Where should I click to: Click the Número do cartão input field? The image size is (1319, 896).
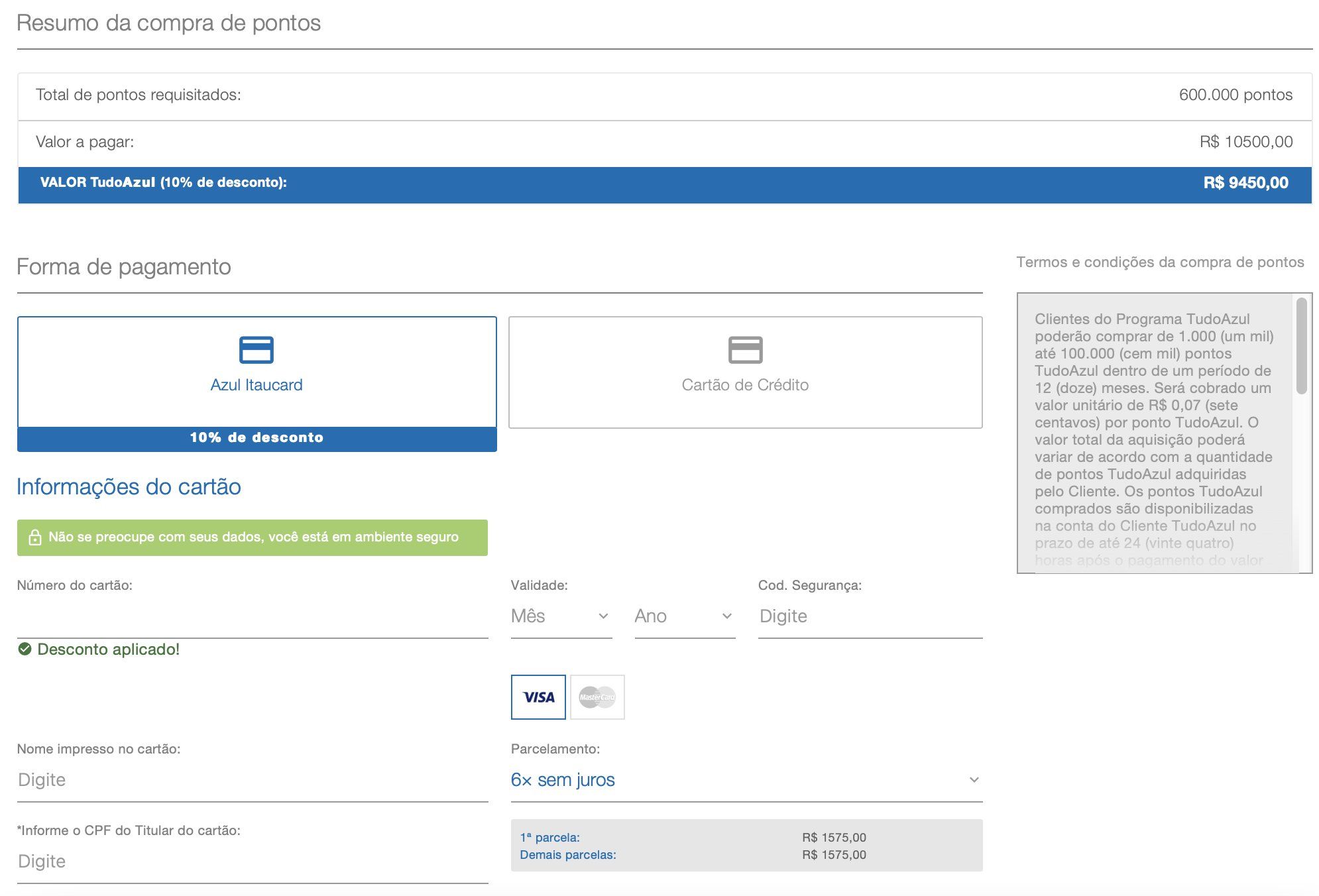tap(253, 616)
